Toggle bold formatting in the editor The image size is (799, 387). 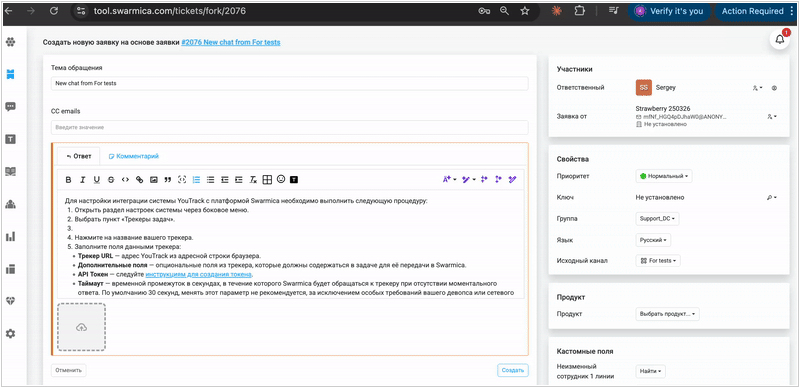tap(68, 179)
